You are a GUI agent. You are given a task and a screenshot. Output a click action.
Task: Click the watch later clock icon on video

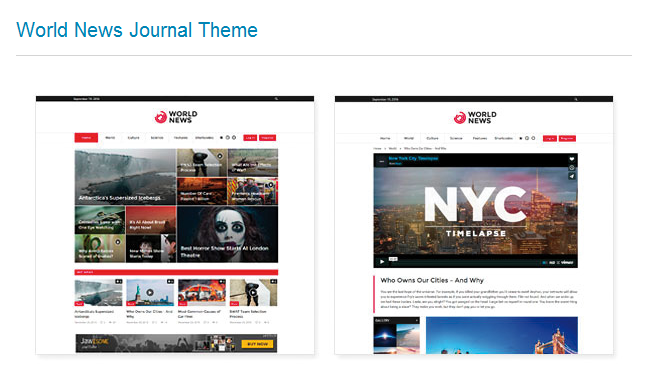(572, 168)
